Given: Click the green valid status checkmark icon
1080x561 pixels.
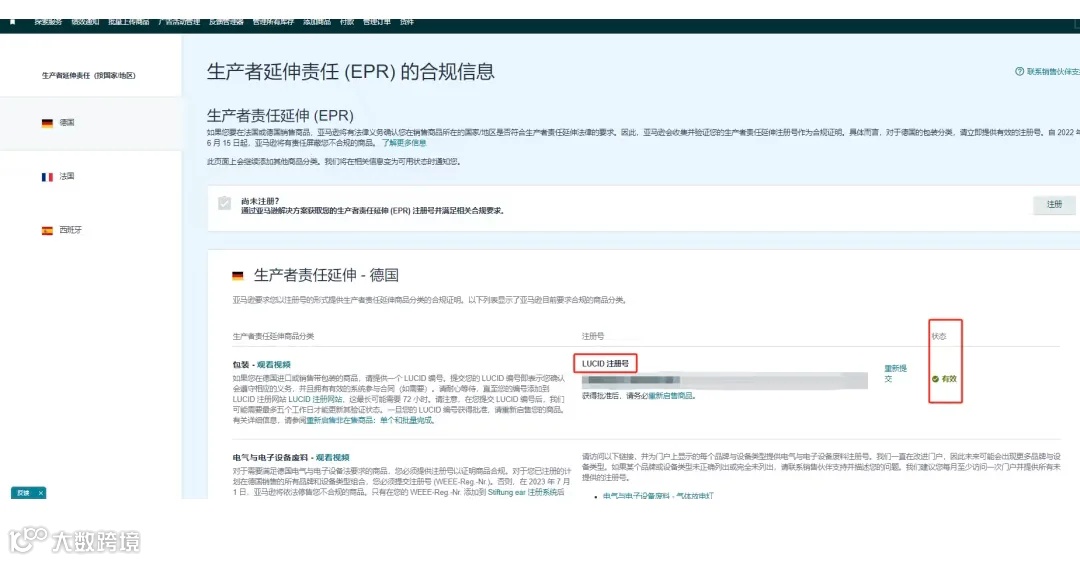Looking at the screenshot, I should [935, 378].
